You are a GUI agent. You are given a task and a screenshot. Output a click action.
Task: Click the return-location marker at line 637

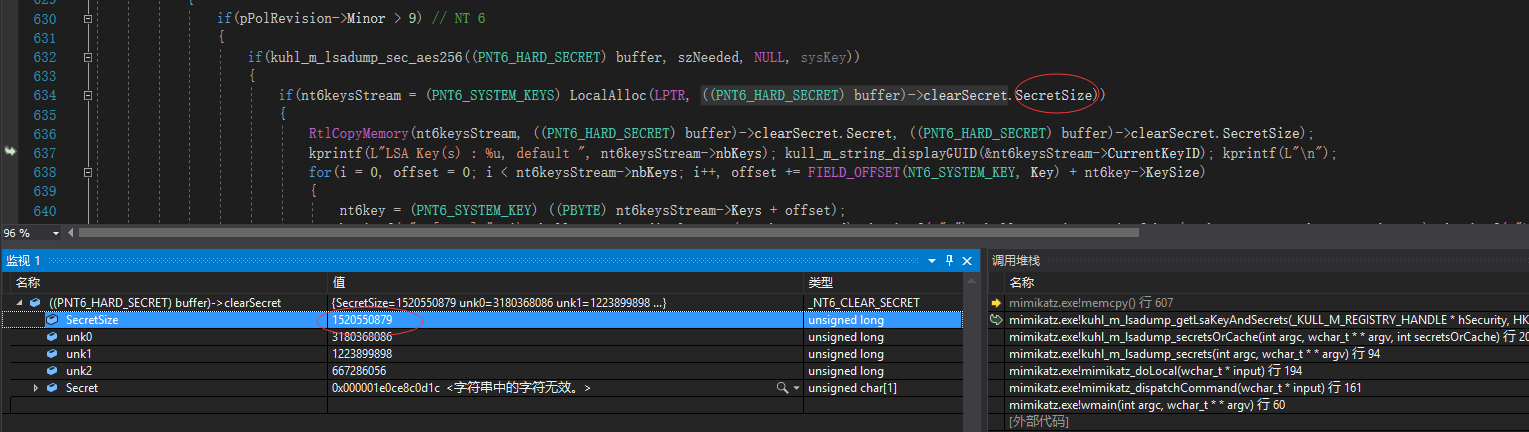pyautogui.click(x=11, y=152)
